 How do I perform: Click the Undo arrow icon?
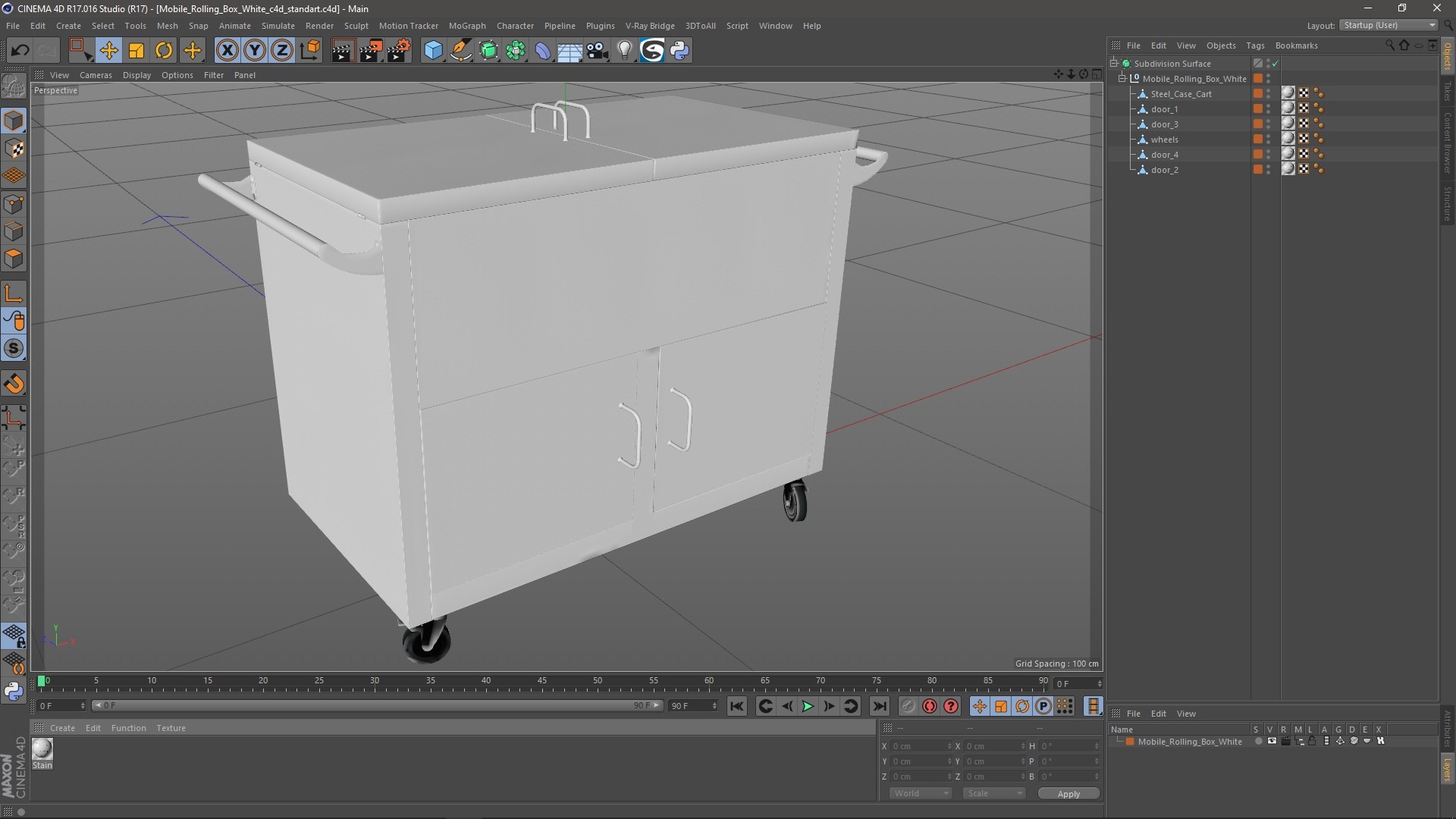[x=20, y=51]
